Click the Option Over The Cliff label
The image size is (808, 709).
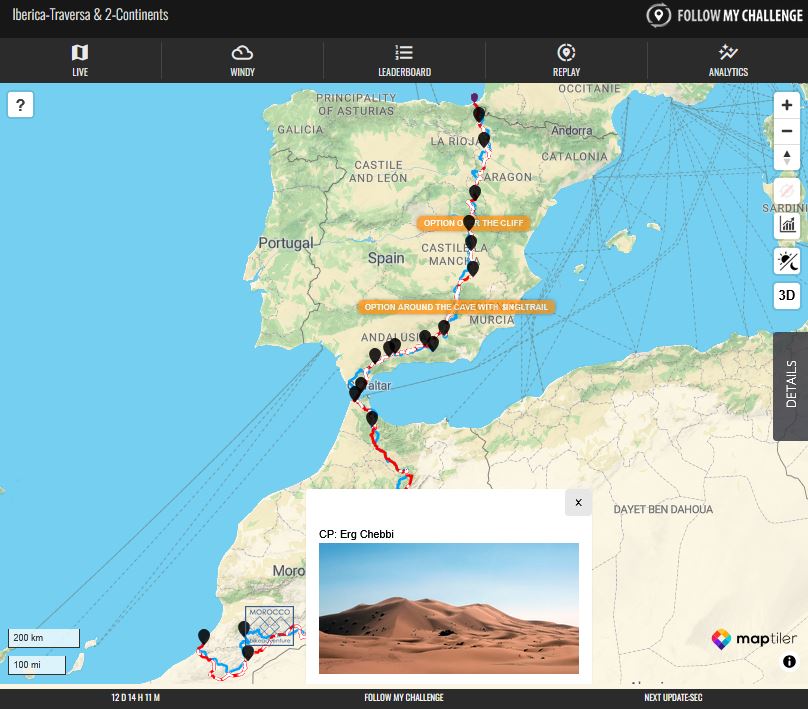(x=473, y=223)
